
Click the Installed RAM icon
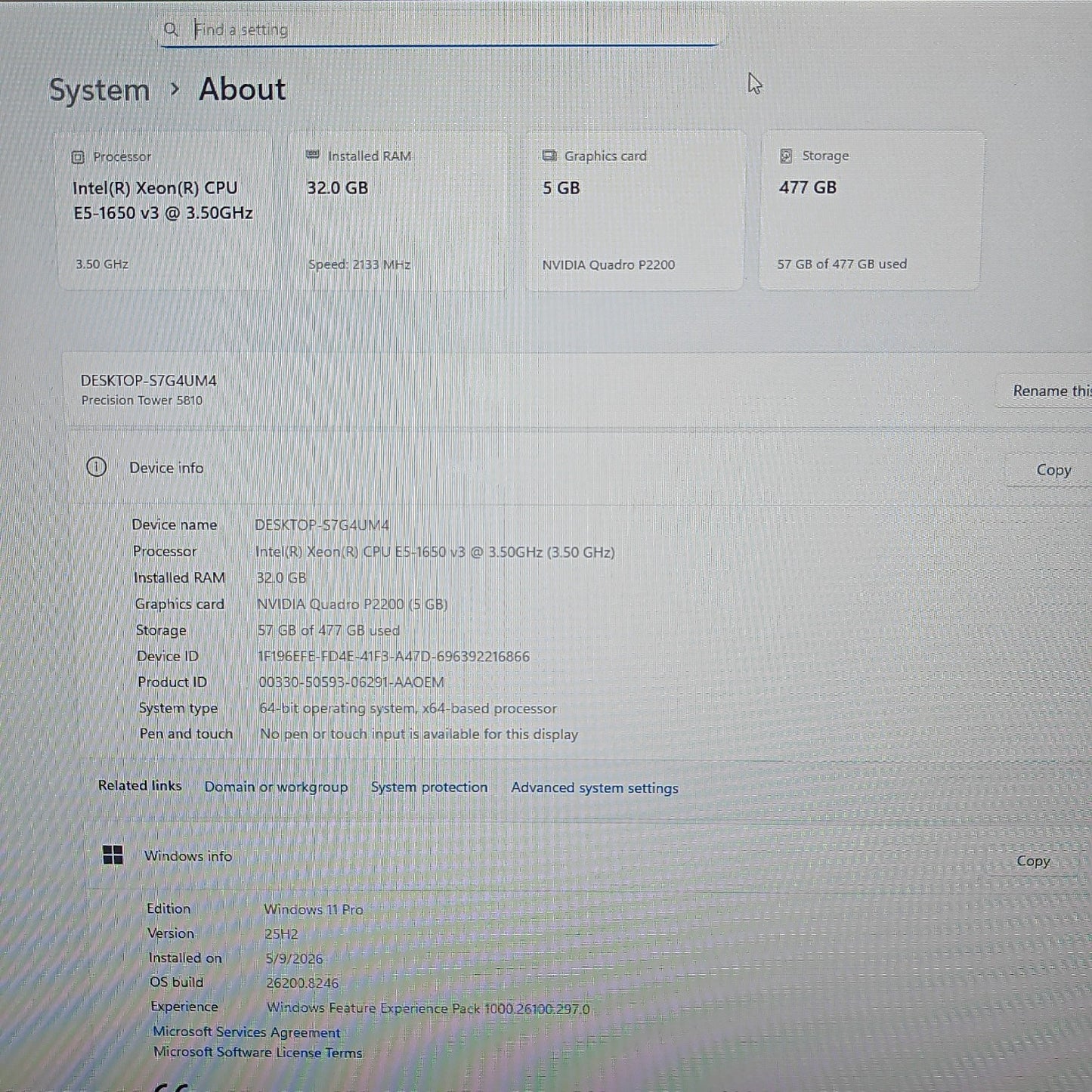(x=312, y=155)
